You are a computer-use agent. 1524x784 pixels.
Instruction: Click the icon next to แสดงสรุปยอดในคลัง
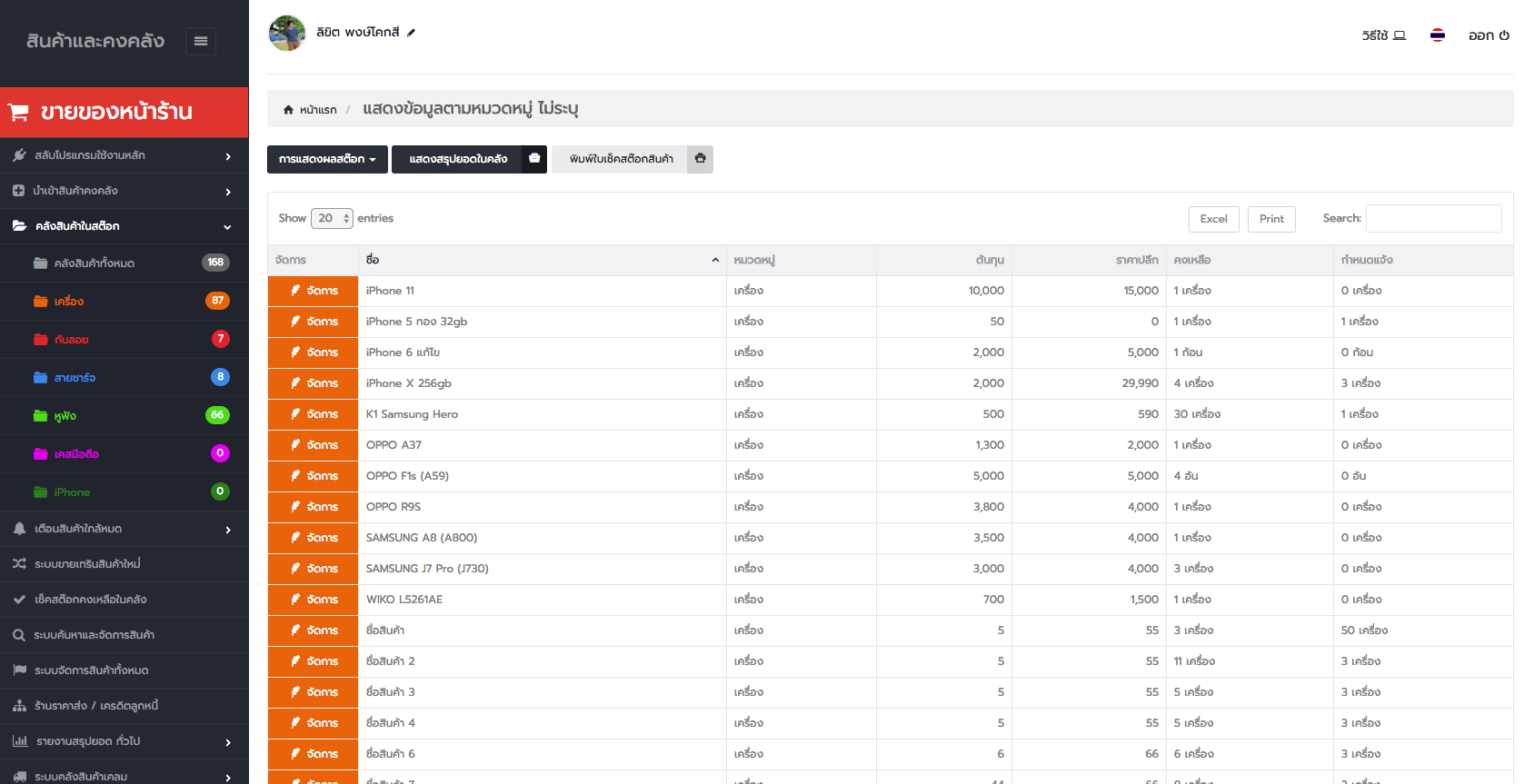(534, 159)
